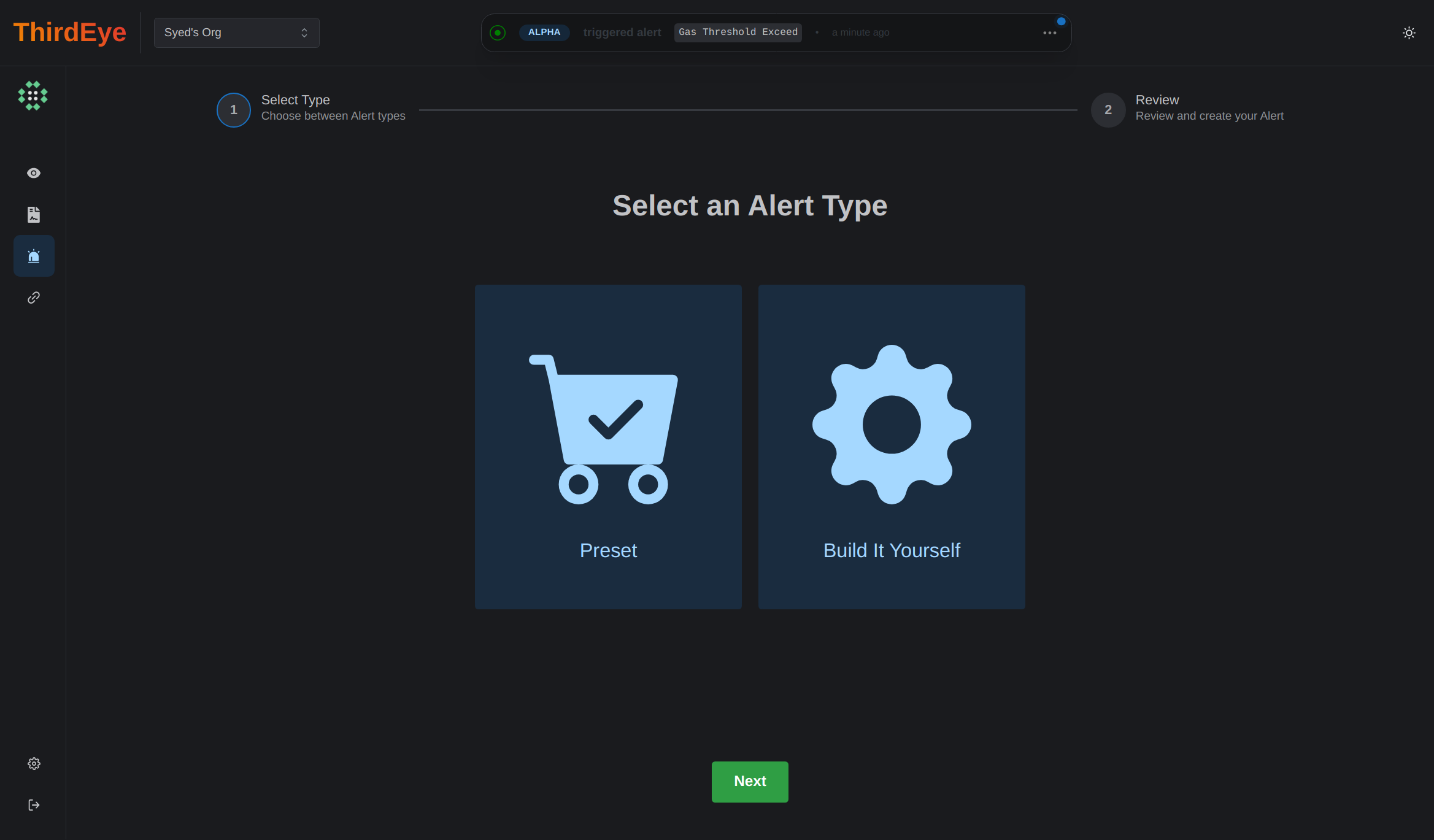Choose the Build It Yourself card
This screenshot has width=1434, height=840.
[x=892, y=447]
